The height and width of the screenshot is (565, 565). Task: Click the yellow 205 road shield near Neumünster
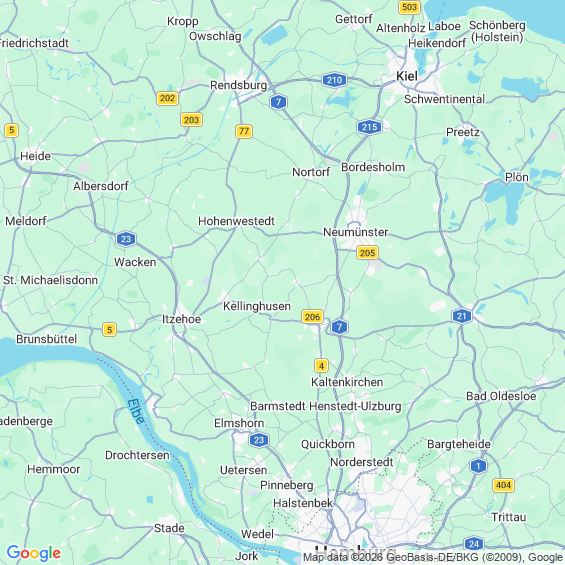tap(367, 253)
